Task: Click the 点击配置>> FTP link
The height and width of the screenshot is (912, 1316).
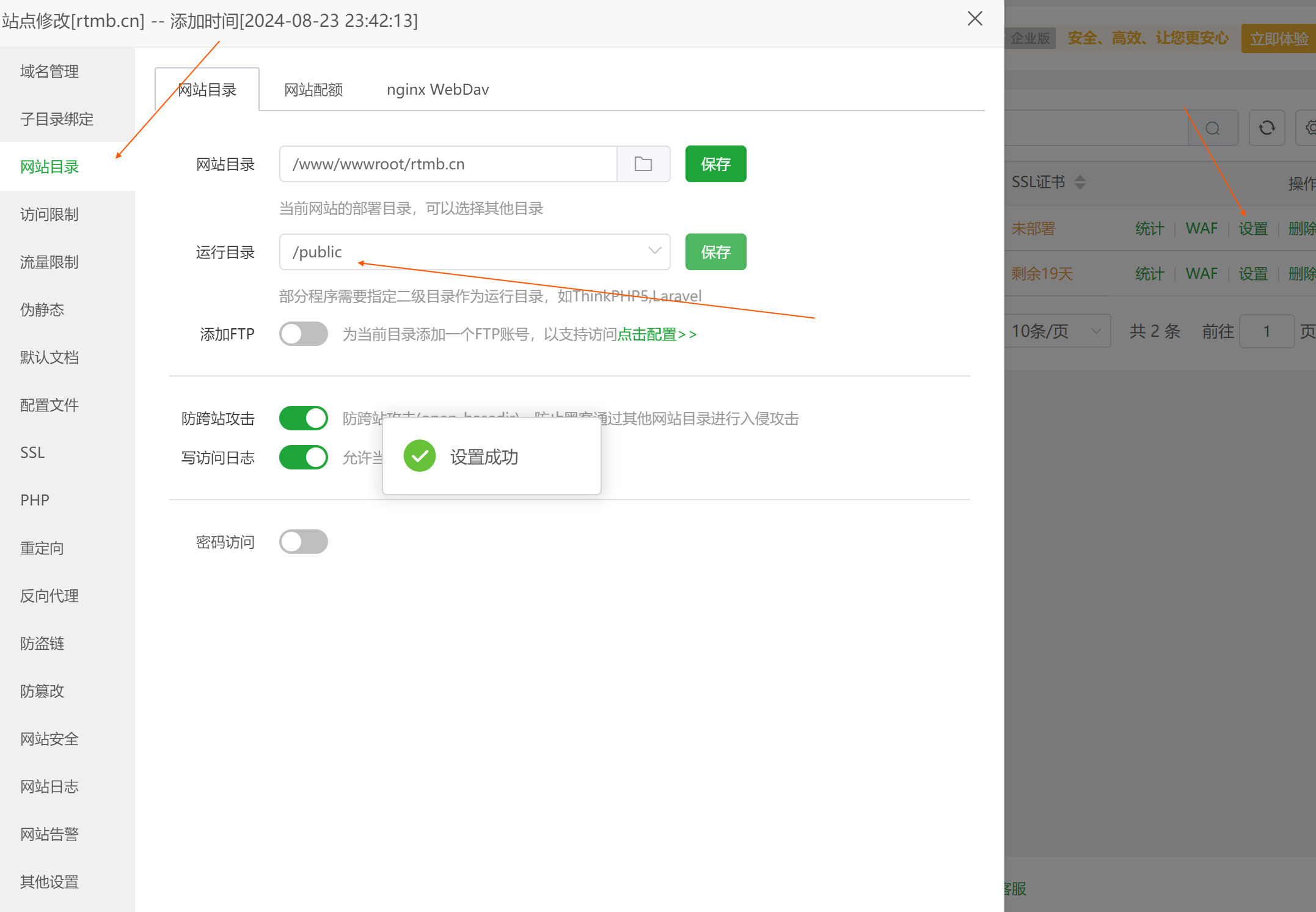Action: coord(657,334)
